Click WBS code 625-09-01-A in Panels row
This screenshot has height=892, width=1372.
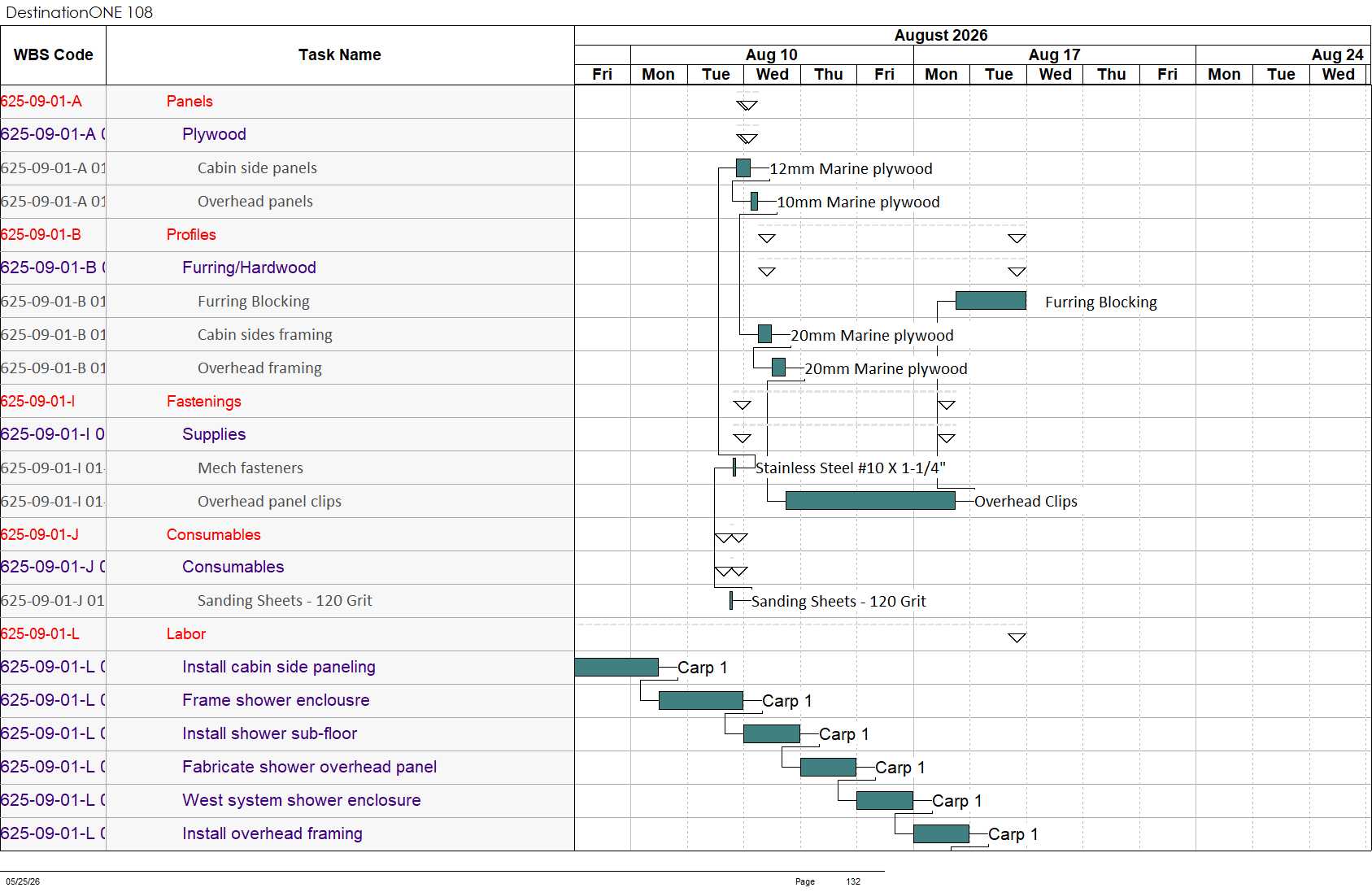pos(41,102)
